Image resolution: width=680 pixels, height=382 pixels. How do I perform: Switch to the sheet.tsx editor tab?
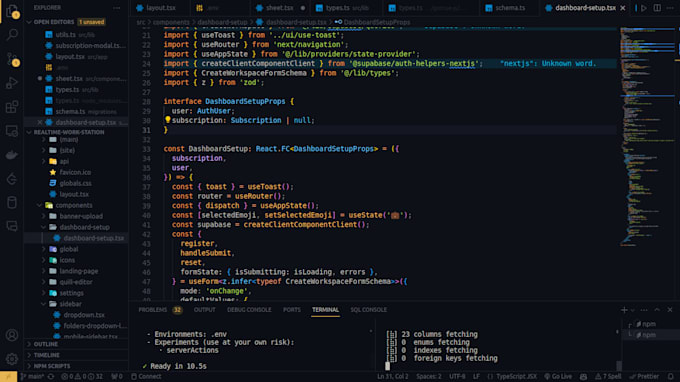(x=280, y=8)
